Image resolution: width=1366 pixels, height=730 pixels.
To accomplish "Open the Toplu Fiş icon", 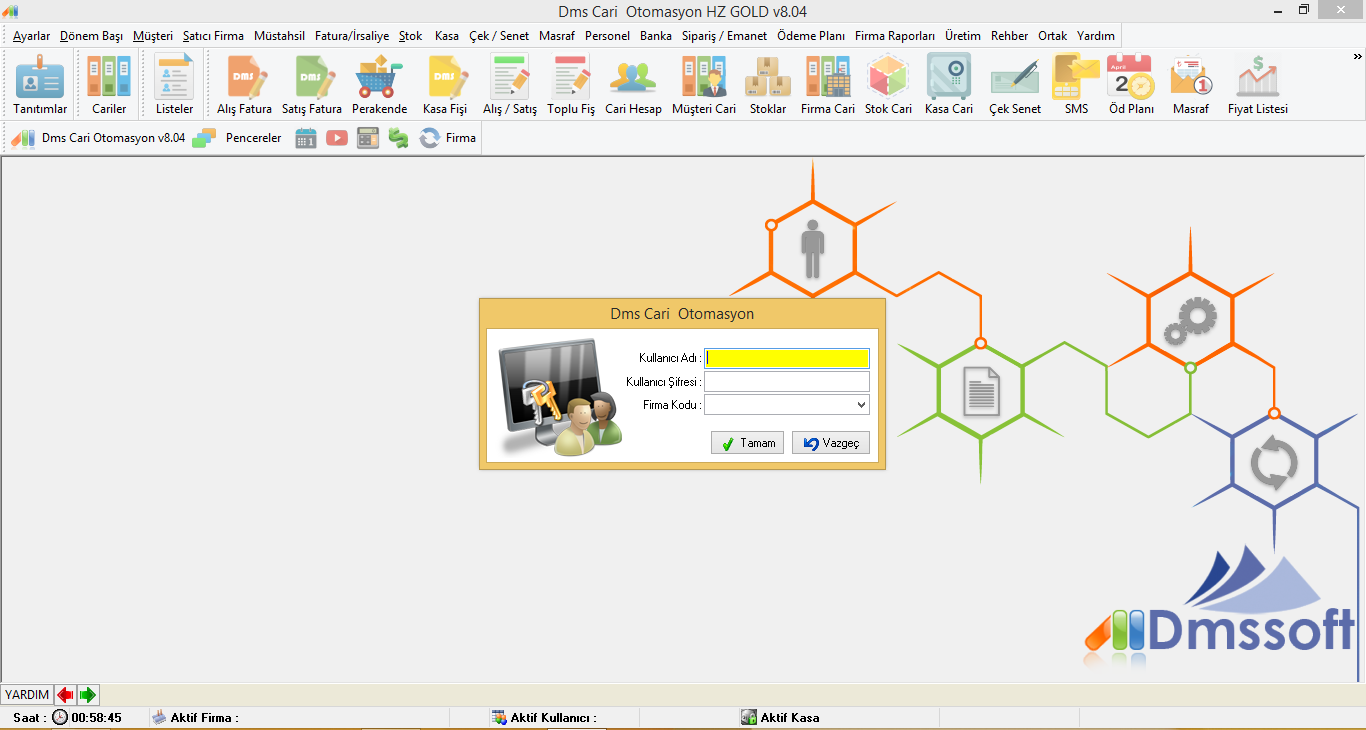I will click(x=571, y=85).
